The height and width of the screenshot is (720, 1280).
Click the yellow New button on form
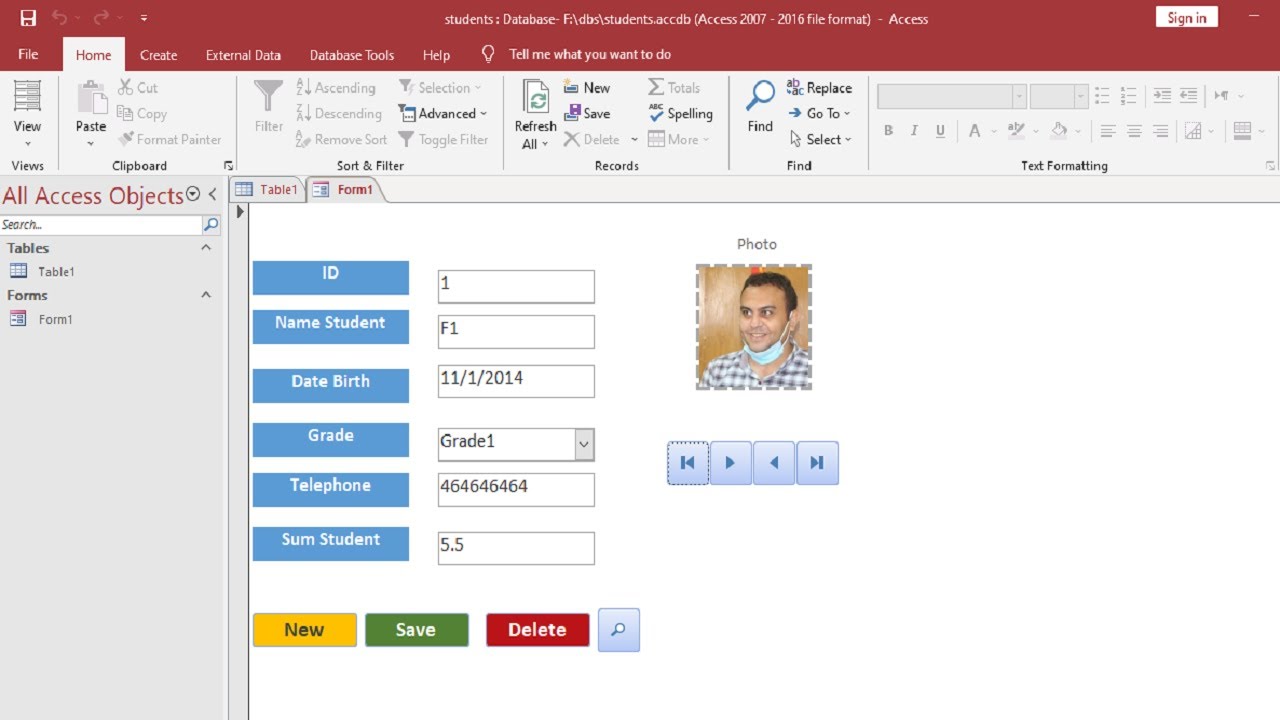(x=304, y=630)
